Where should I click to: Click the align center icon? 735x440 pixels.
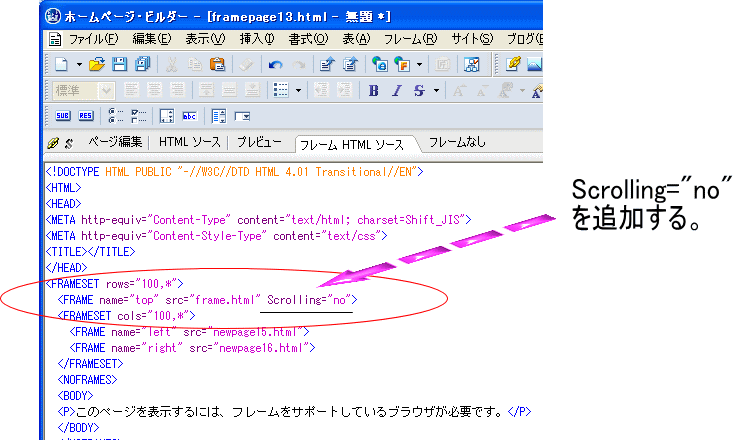pos(154,90)
